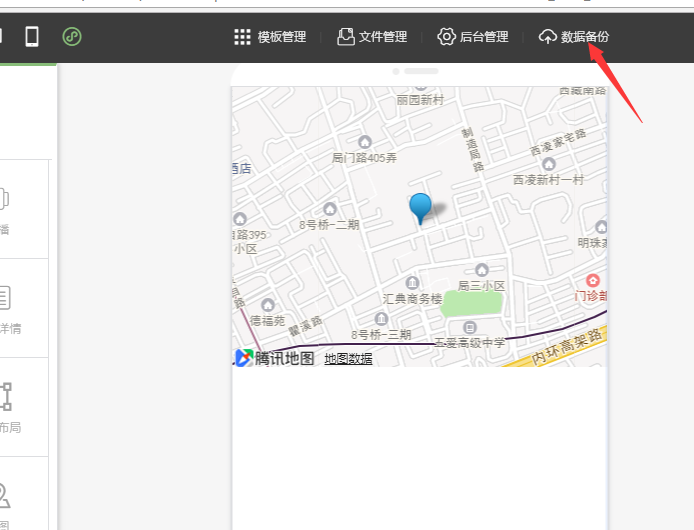Click the 8号桥-二期 map label

click(x=328, y=225)
